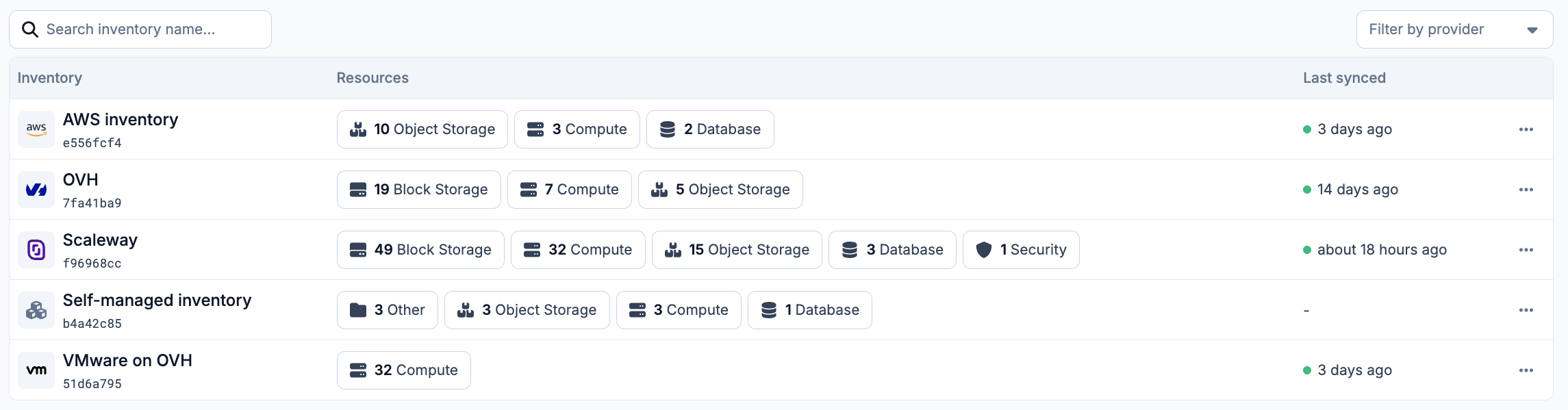Click inventory ID e556fcf4
The height and width of the screenshot is (410, 1568).
pyautogui.click(x=92, y=143)
